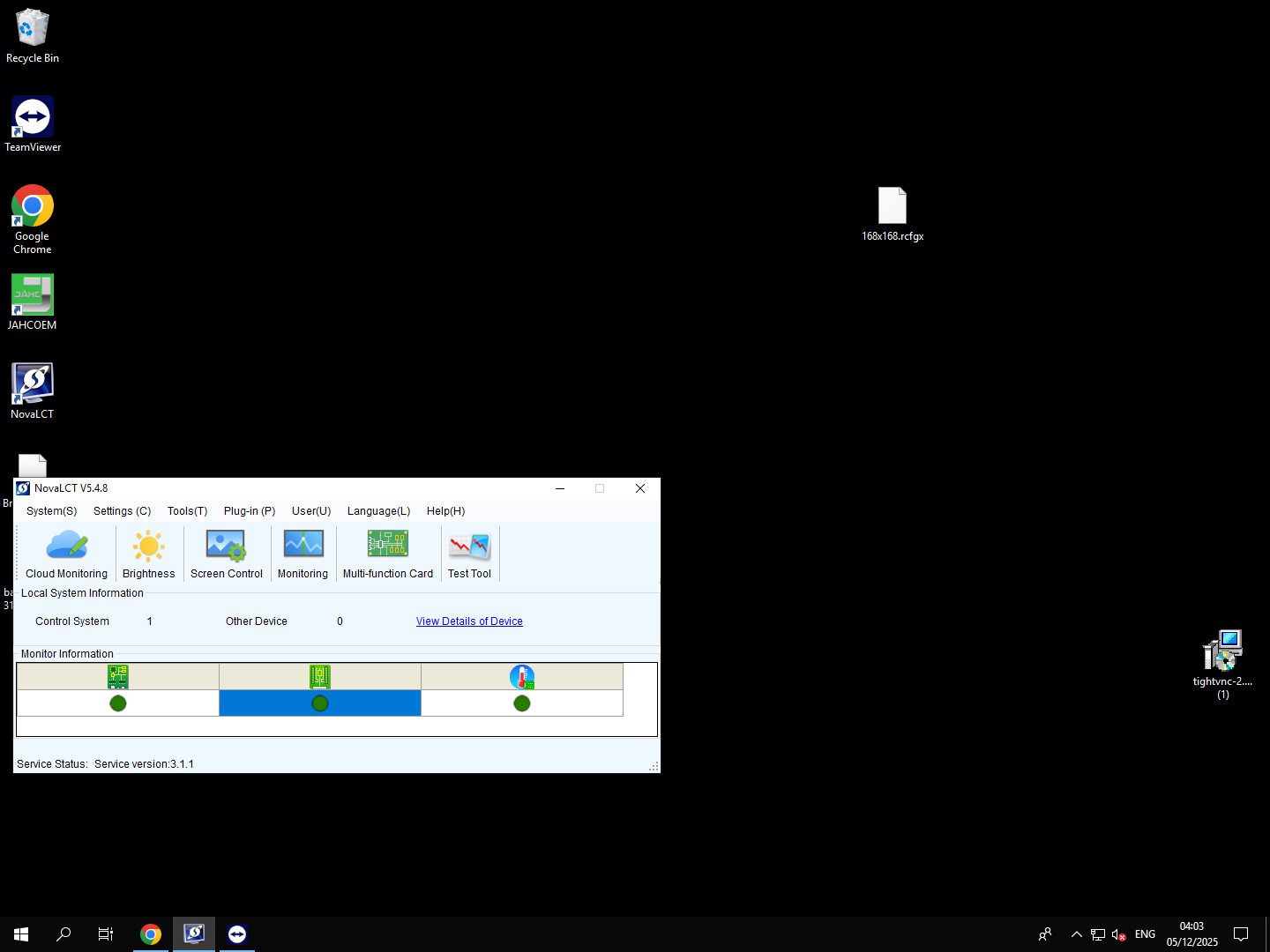Select the highlighted receiving card icon
Image resolution: width=1270 pixels, height=952 pixels.
(319, 677)
